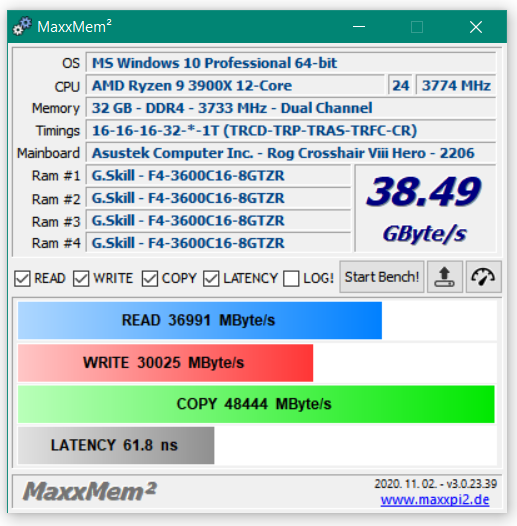The image size is (517, 526).
Task: Uncheck the WRITE checkbox
Action: (81, 278)
